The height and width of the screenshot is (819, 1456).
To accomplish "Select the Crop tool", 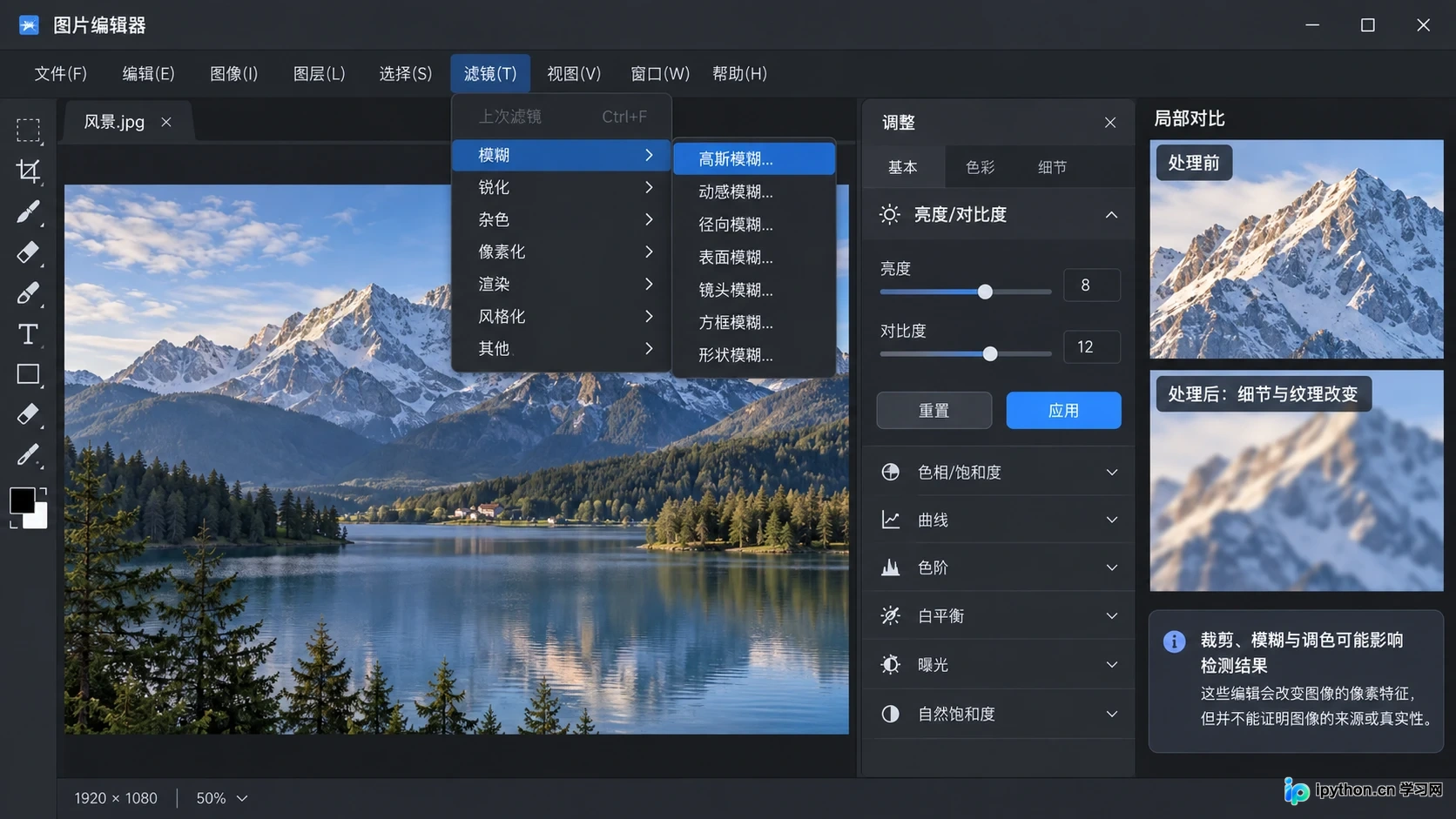I will pyautogui.click(x=29, y=171).
